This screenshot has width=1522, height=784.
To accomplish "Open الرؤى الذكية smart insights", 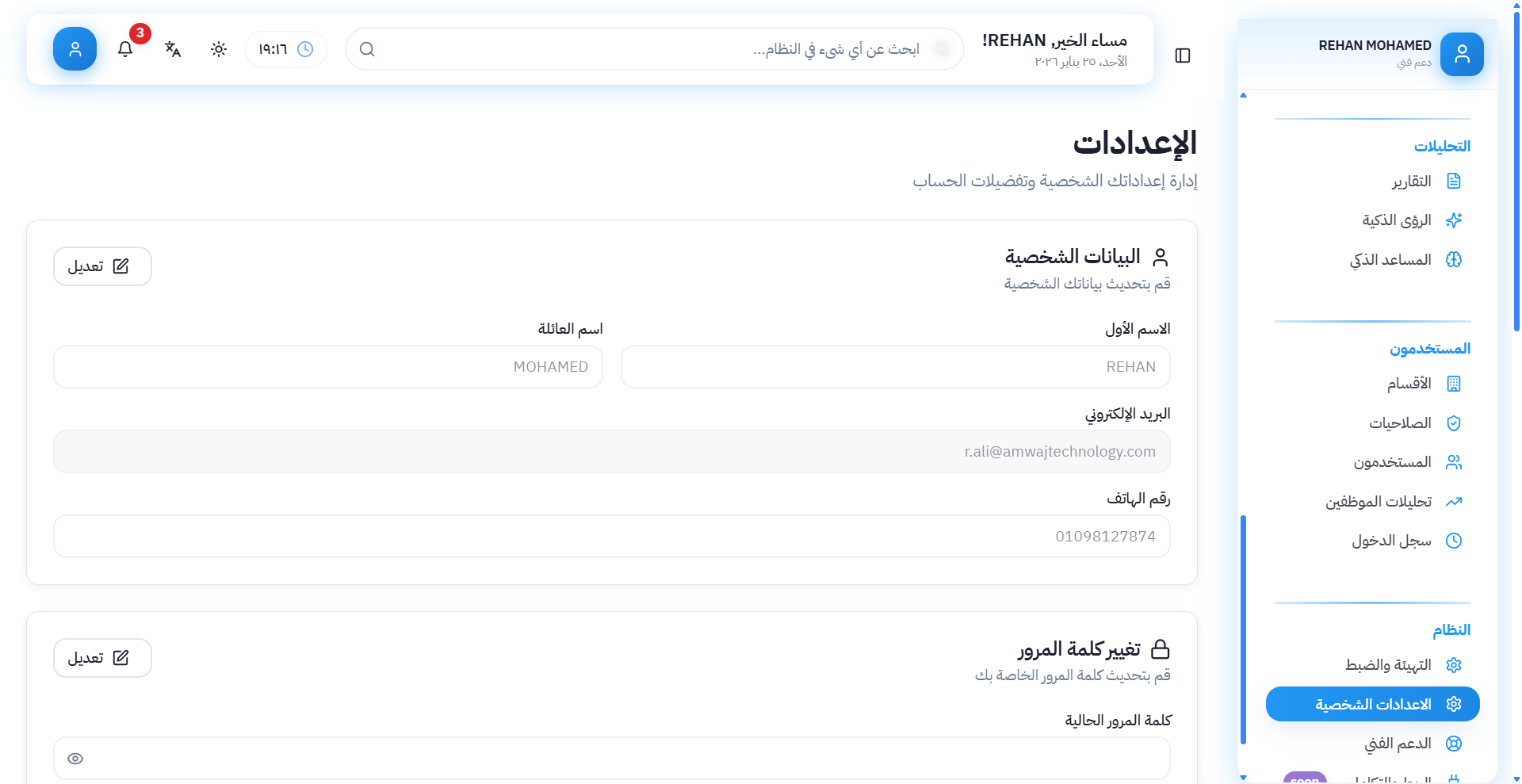I will click(x=1397, y=220).
